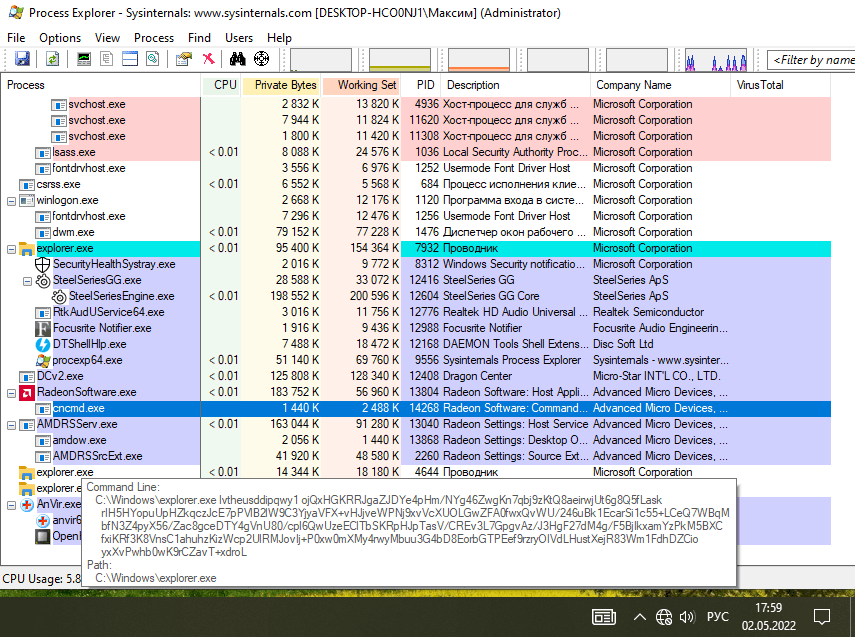Click the Show Process Tree toolbar icon
The height and width of the screenshot is (637, 855).
pyautogui.click(x=107, y=60)
